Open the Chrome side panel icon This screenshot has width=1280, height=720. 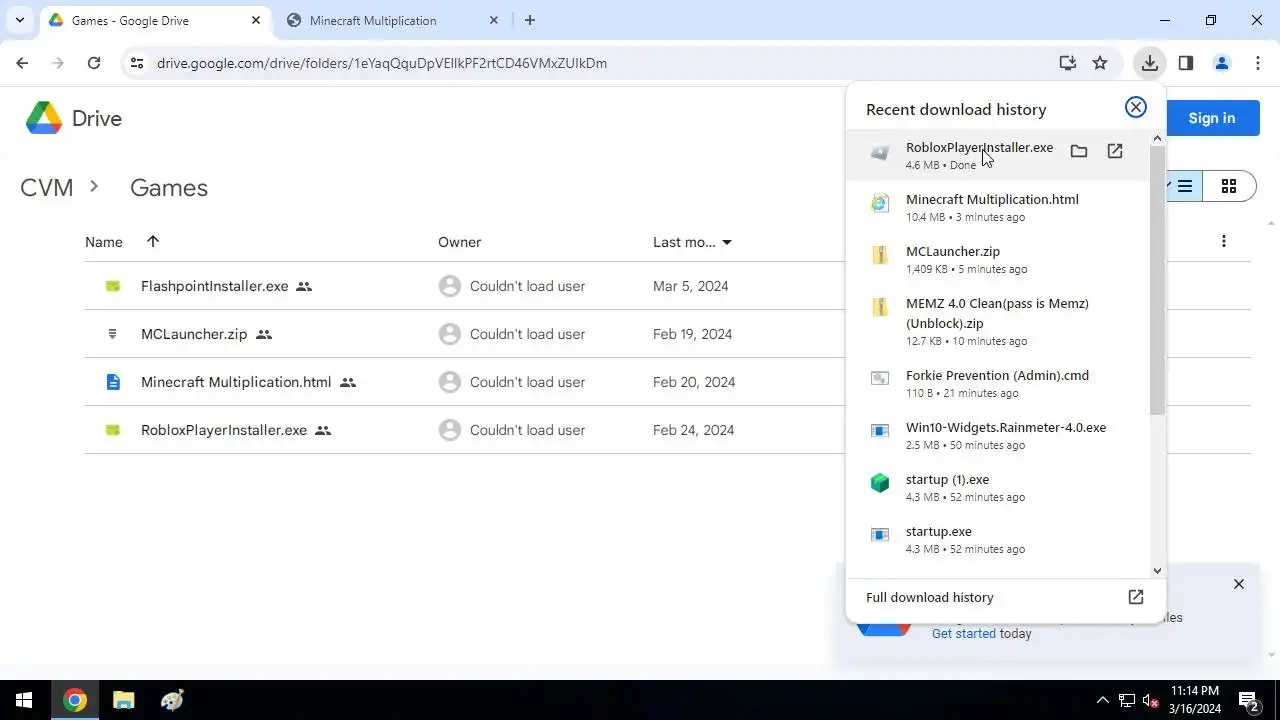[1186, 63]
